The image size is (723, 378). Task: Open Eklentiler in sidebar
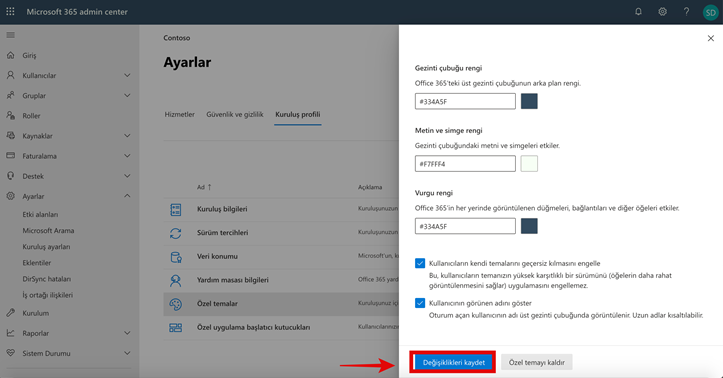[x=37, y=263]
